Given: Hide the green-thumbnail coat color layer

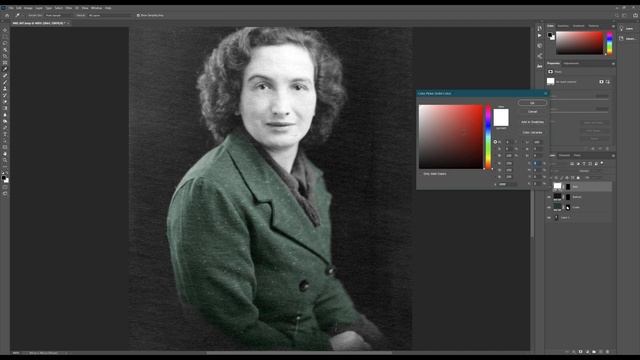Looking at the screenshot, I should (x=549, y=207).
